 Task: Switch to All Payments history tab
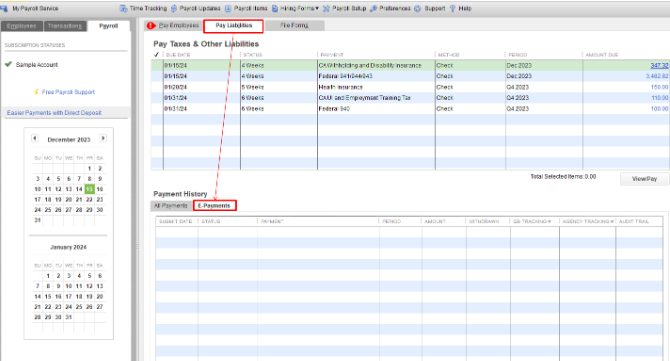coord(171,205)
